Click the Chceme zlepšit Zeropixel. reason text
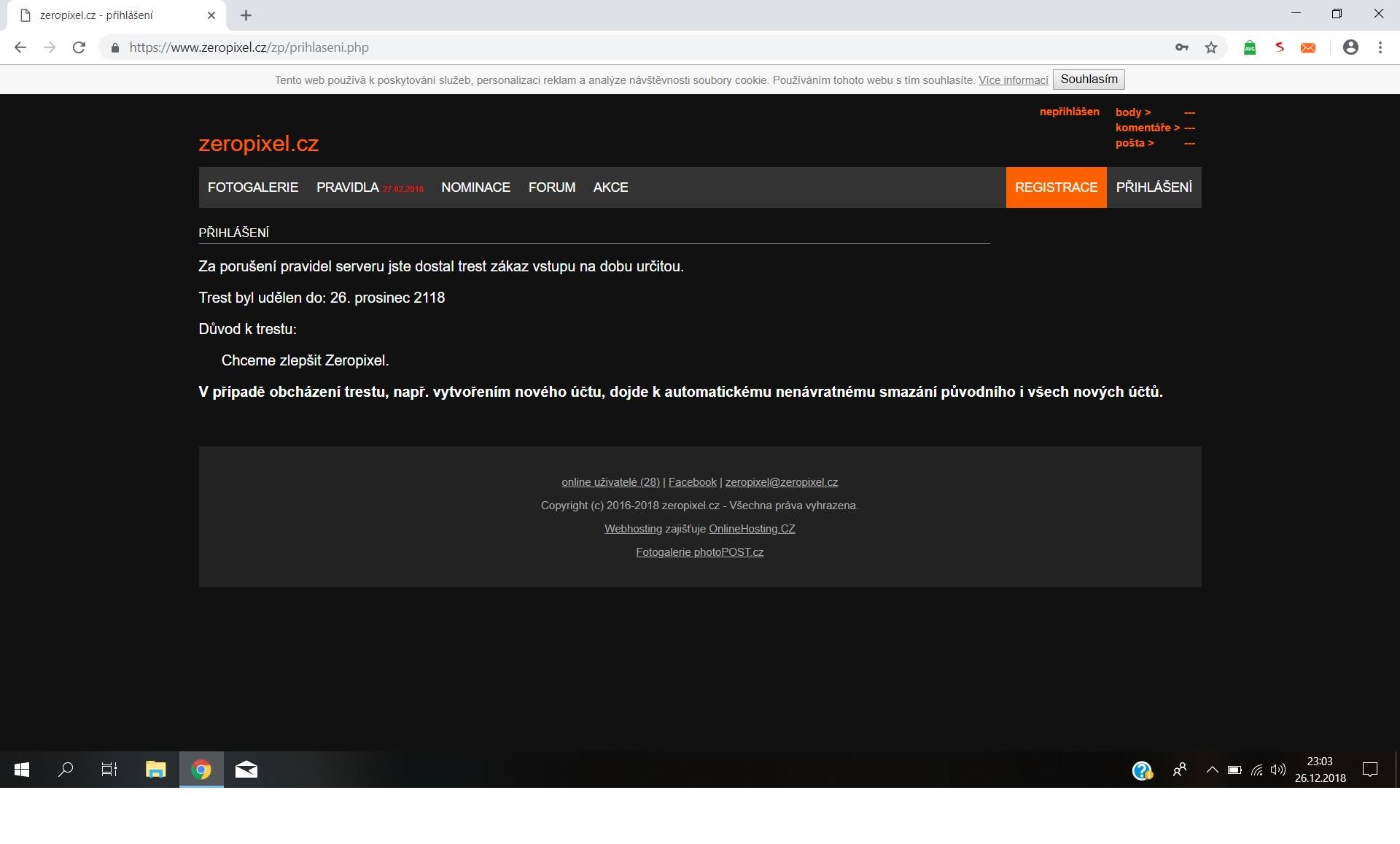The image size is (1400, 844). click(305, 360)
